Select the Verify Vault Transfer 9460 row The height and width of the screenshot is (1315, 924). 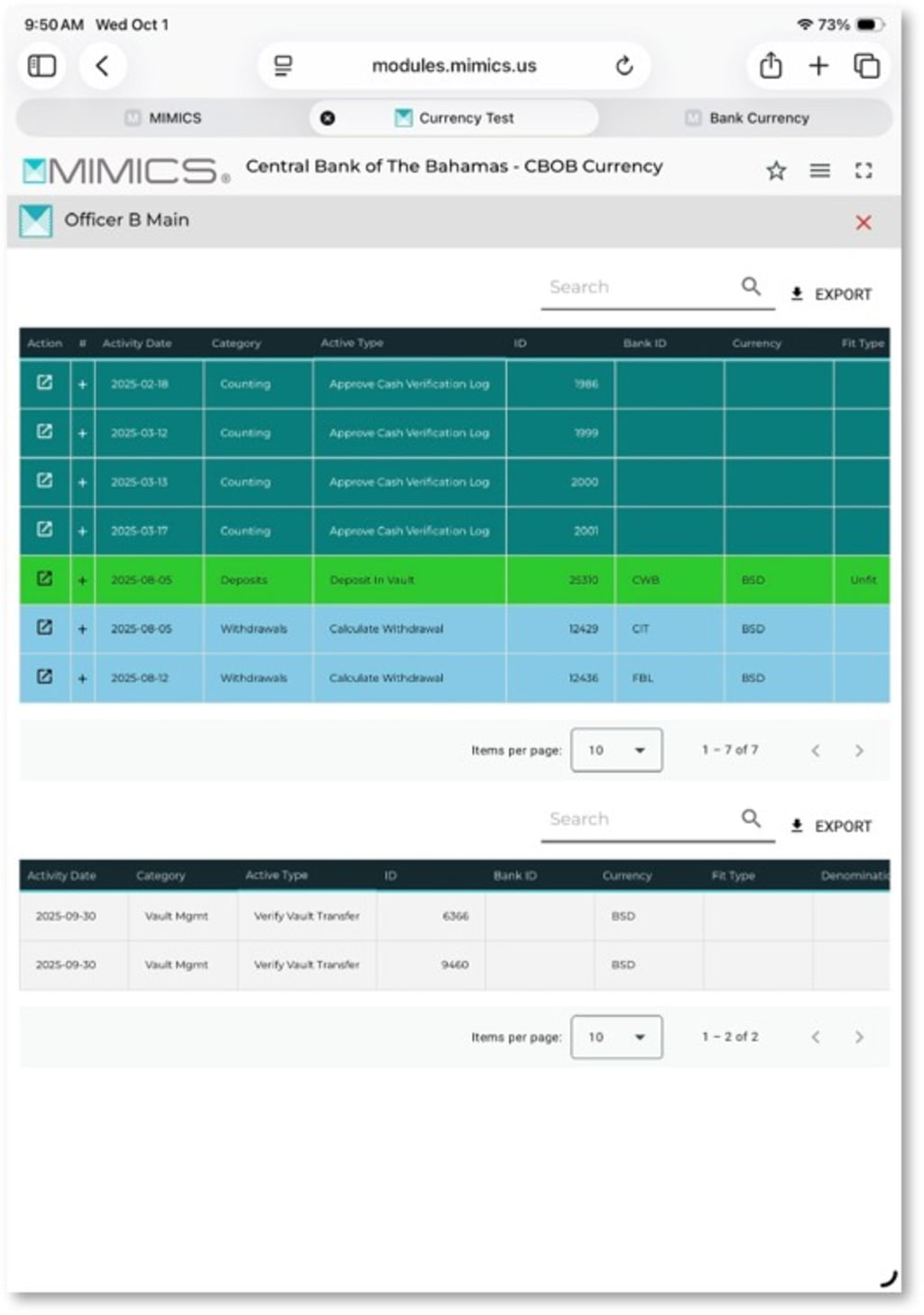click(x=454, y=965)
